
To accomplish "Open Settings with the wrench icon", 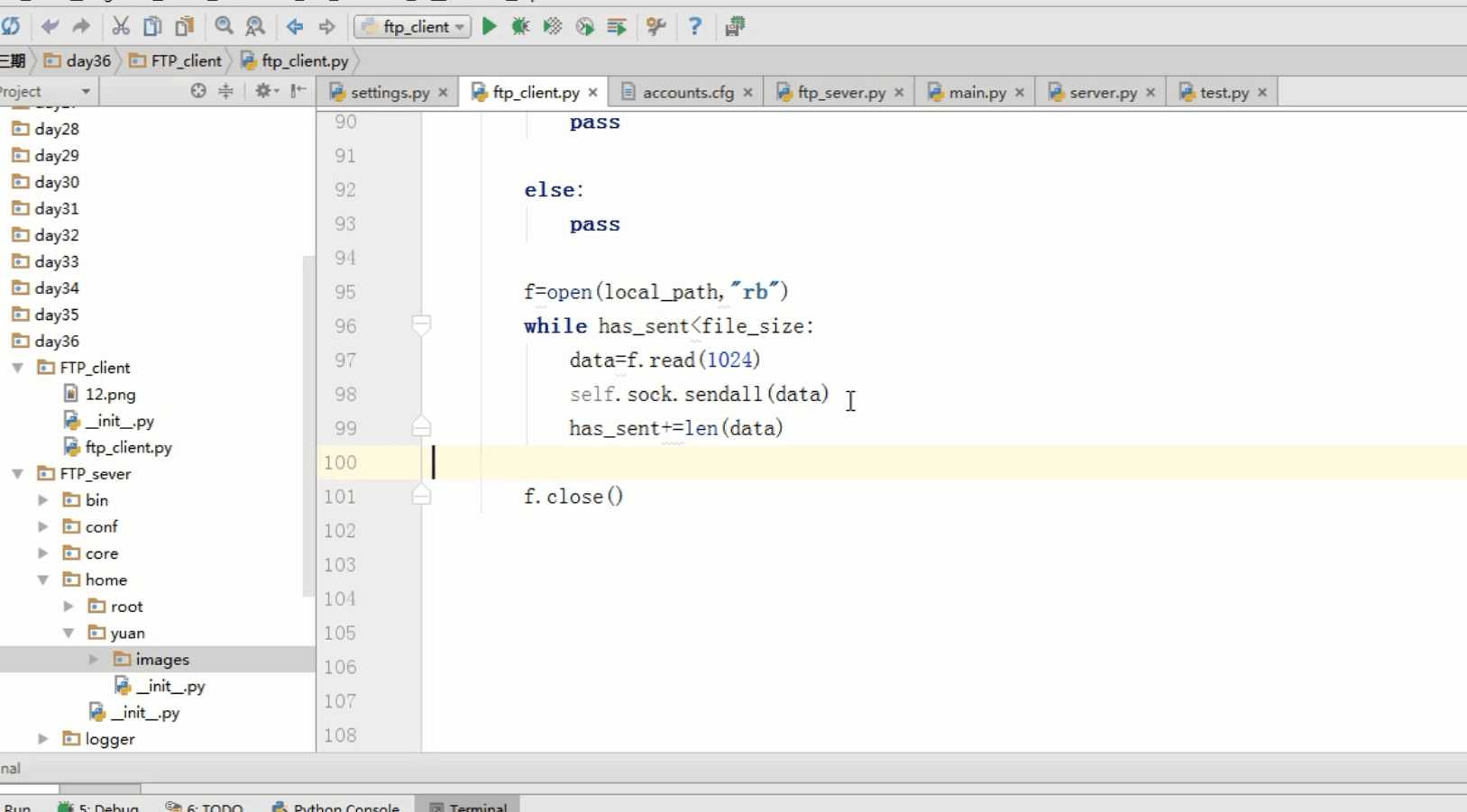I will click(656, 26).
